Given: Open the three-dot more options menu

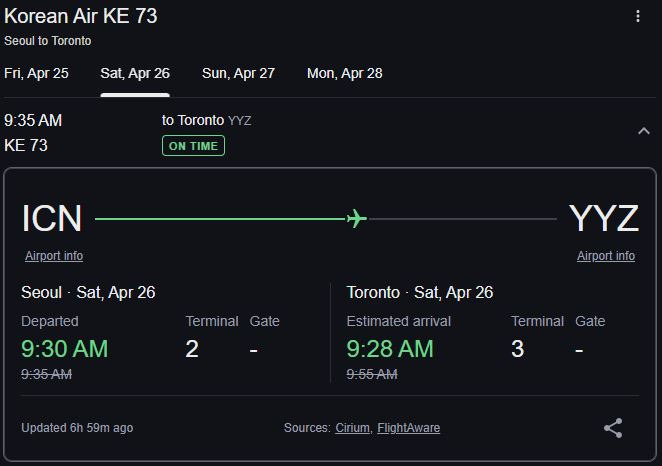Looking at the screenshot, I should 638,16.
